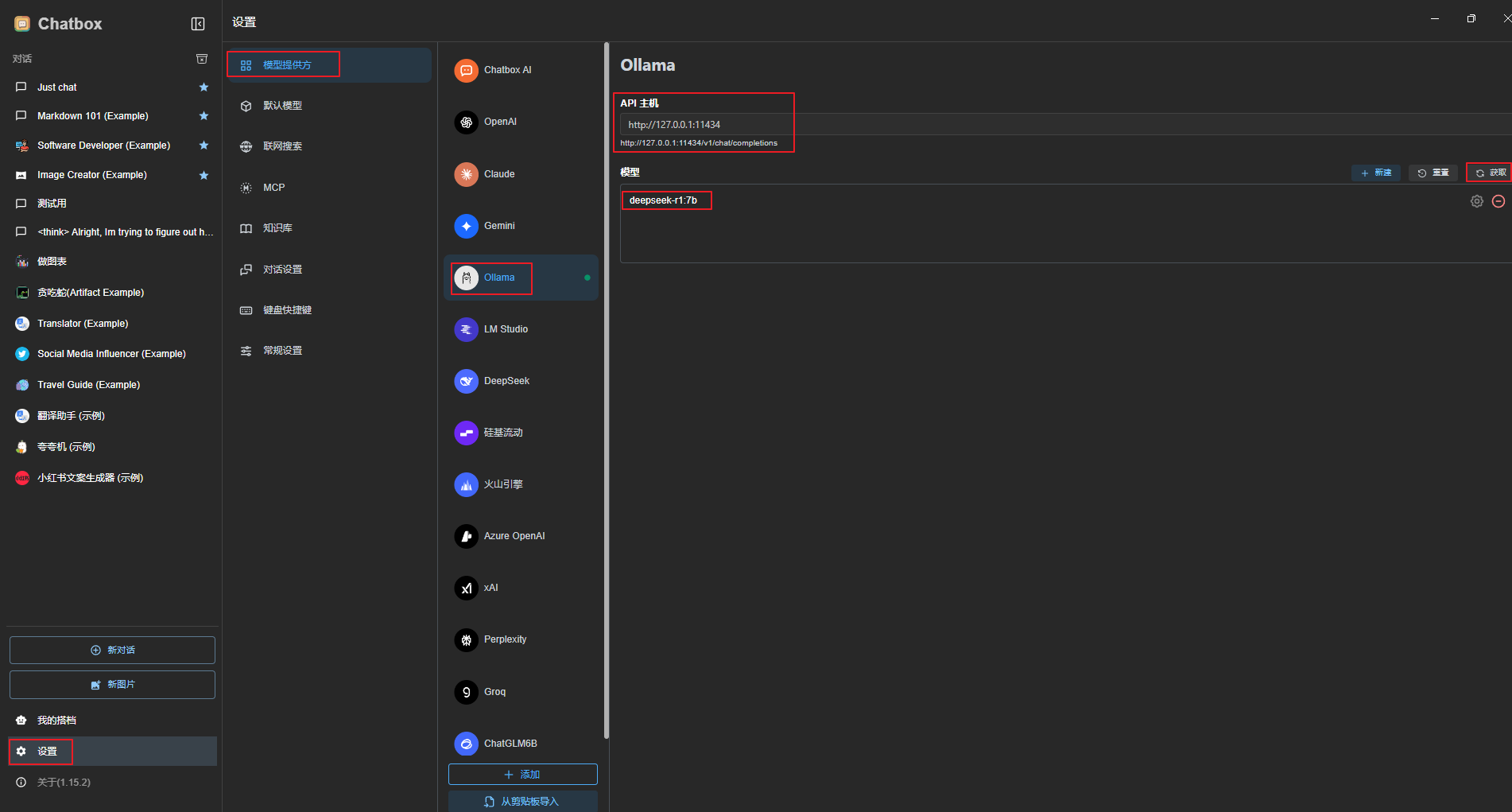Select the Azure OpenAI provider logo
This screenshot has width=1512, height=812.
[x=467, y=536]
